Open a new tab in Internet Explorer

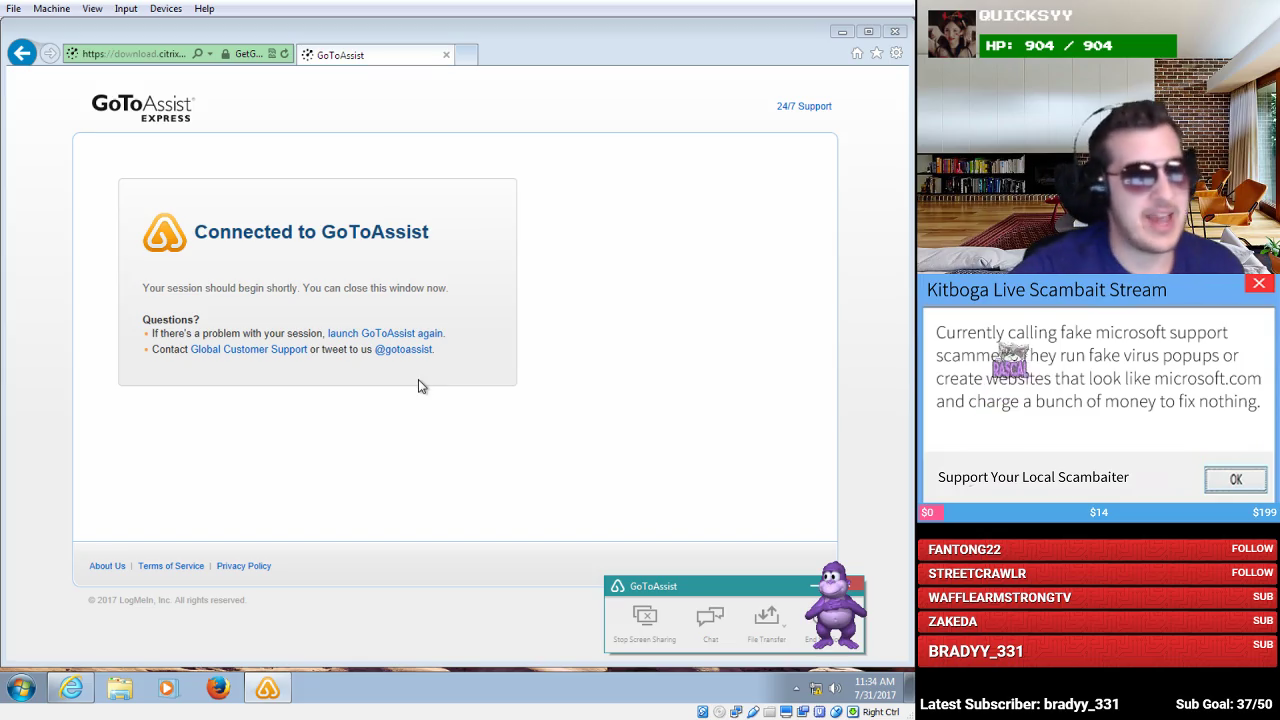point(466,55)
